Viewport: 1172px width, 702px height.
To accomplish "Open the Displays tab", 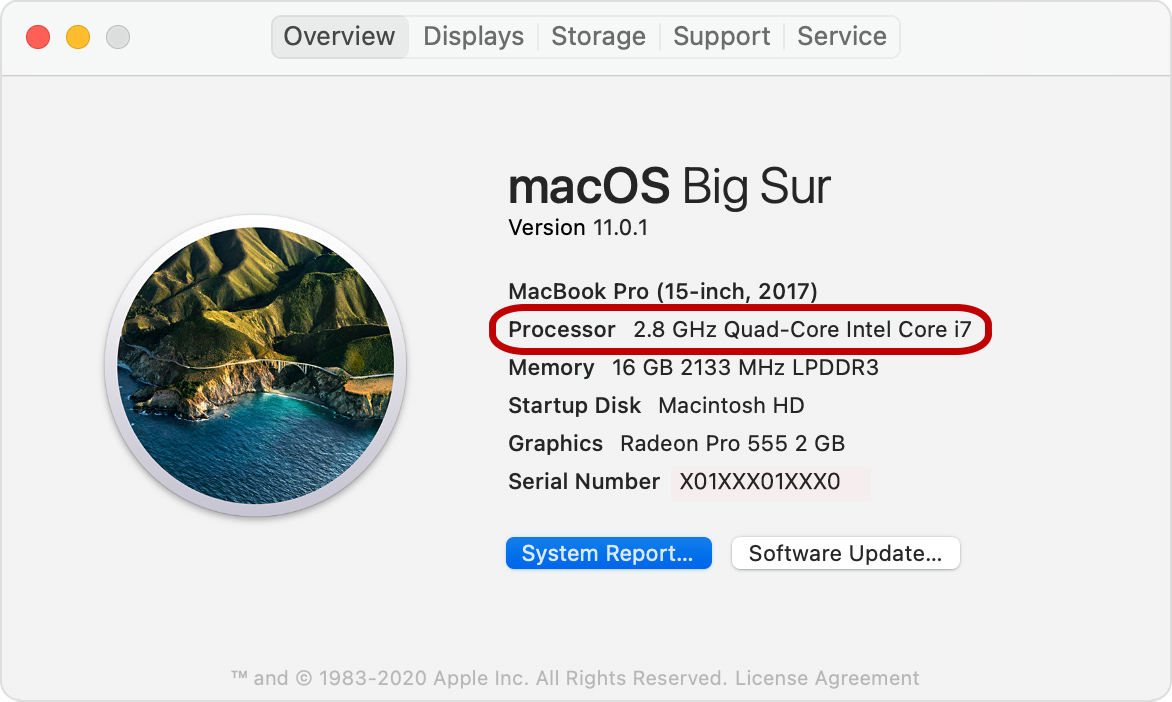I will point(474,37).
